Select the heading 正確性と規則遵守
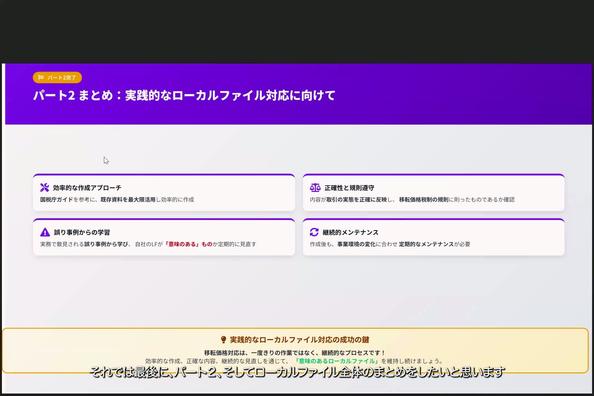Viewport: 594px width, 396px height. click(x=349, y=188)
